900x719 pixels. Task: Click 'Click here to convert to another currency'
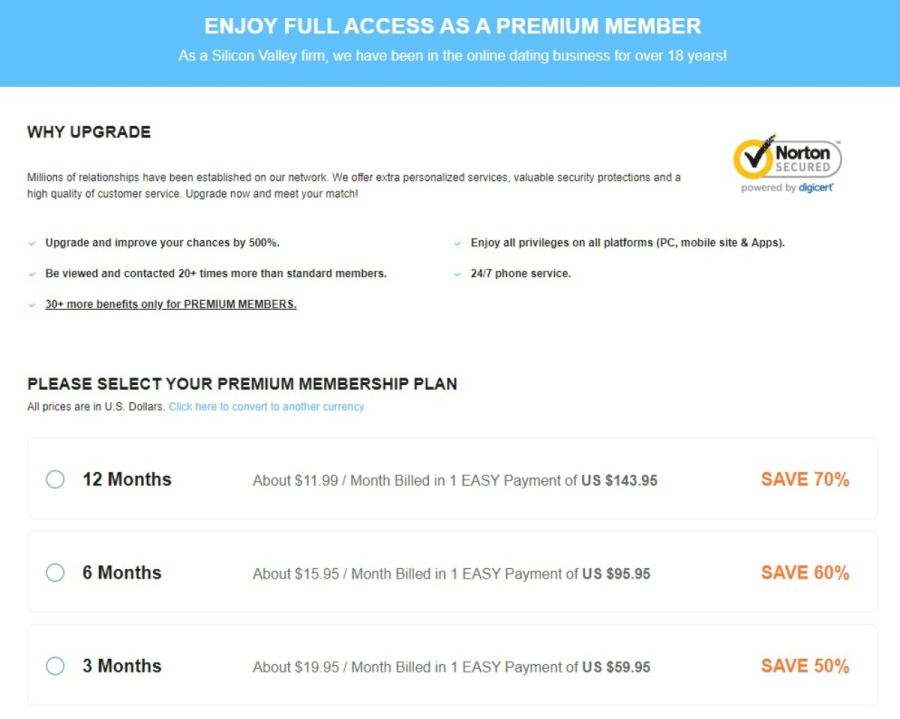tap(267, 407)
